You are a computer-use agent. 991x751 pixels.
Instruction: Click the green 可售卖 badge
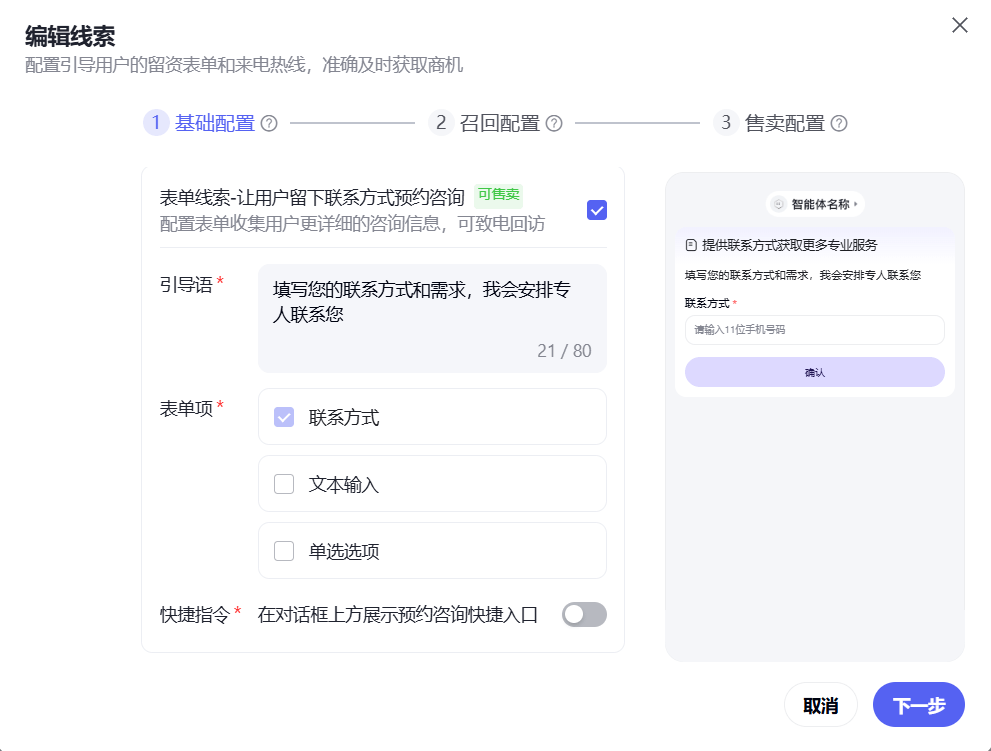pyautogui.click(x=499, y=195)
